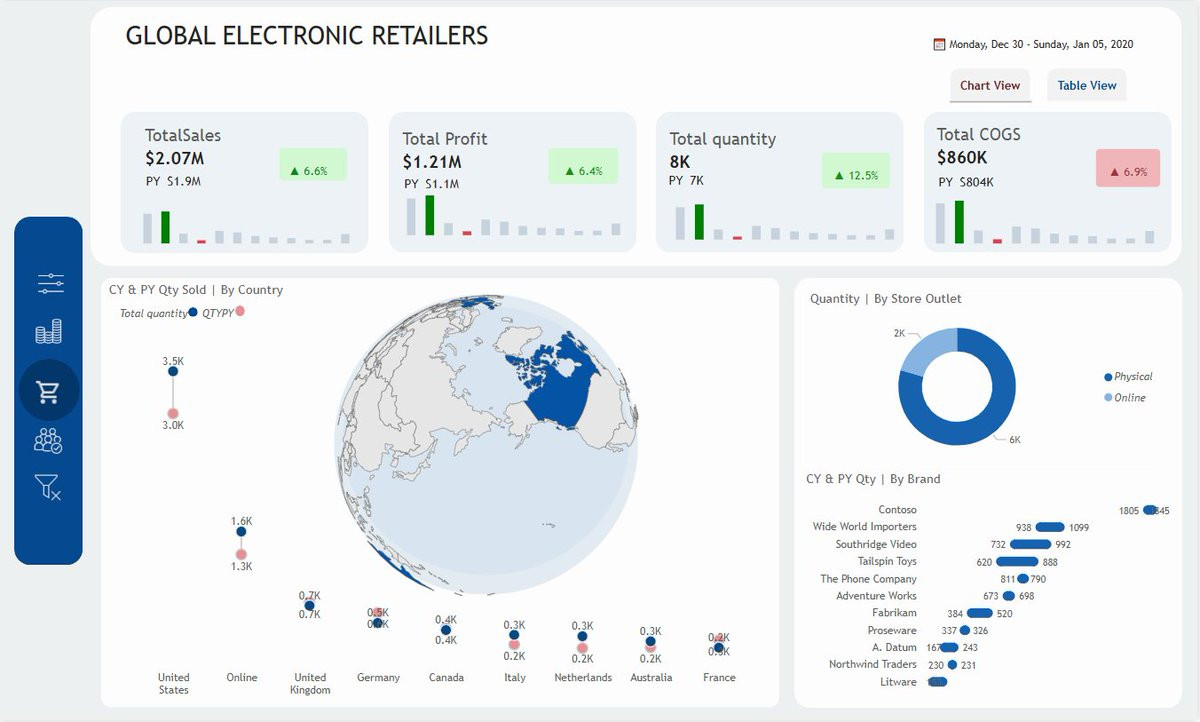The height and width of the screenshot is (722, 1200).
Task: Click the "8K" Total quantity value
Action: (x=680, y=162)
